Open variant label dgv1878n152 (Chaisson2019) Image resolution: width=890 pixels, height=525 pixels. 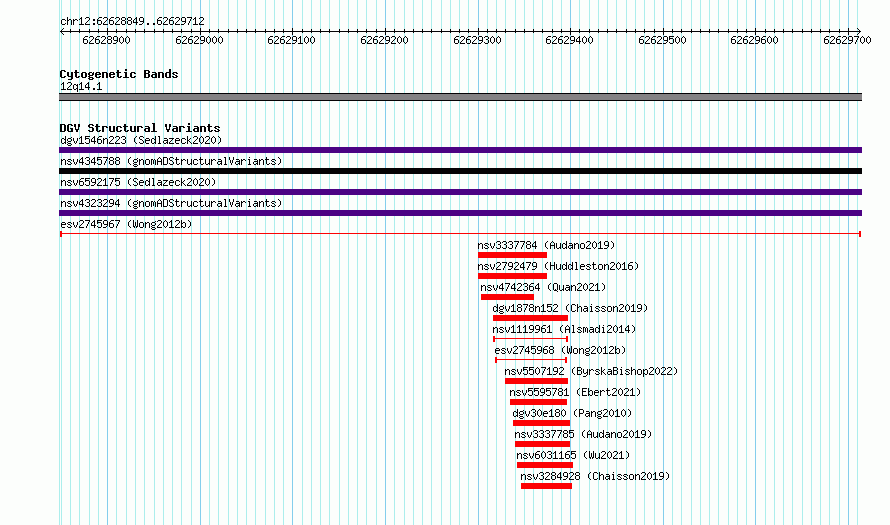[570, 308]
